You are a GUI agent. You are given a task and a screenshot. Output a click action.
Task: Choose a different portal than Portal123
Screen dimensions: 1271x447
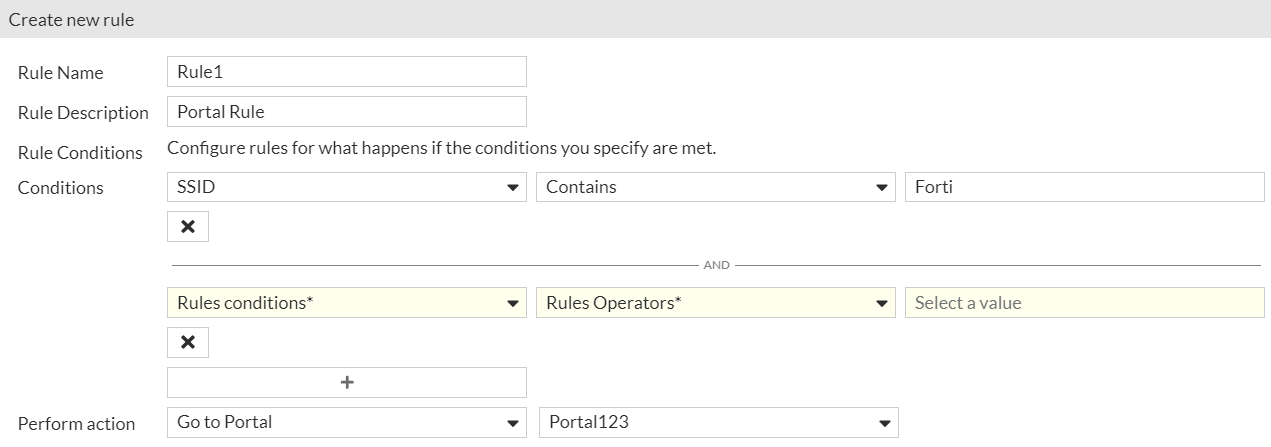tap(718, 423)
